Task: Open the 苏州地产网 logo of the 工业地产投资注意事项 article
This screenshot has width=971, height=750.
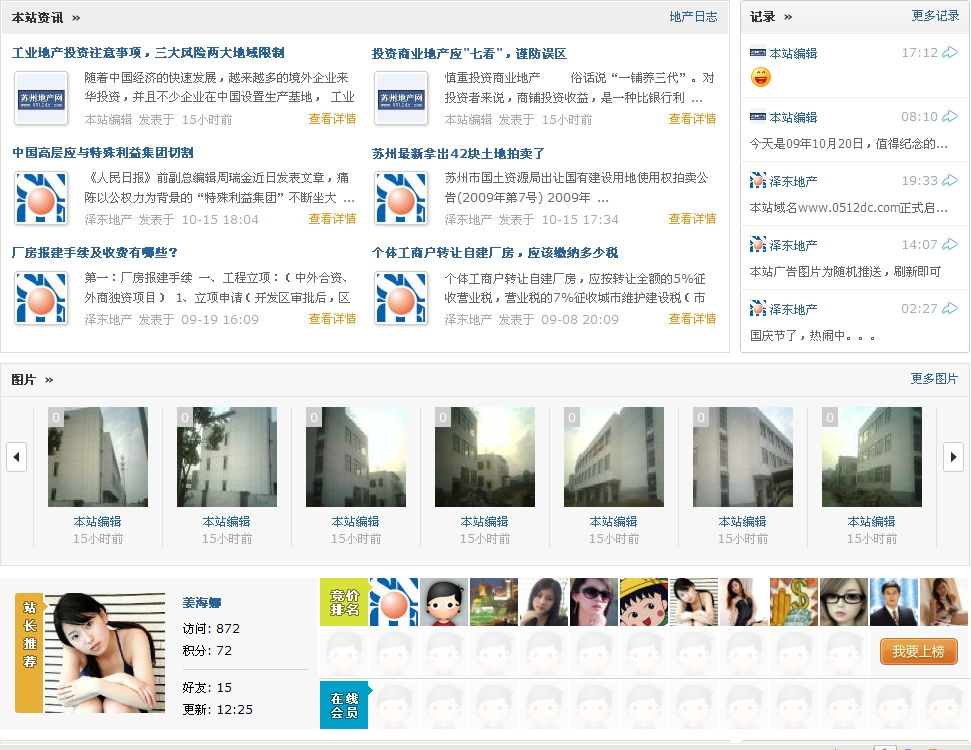Action: tap(41, 99)
